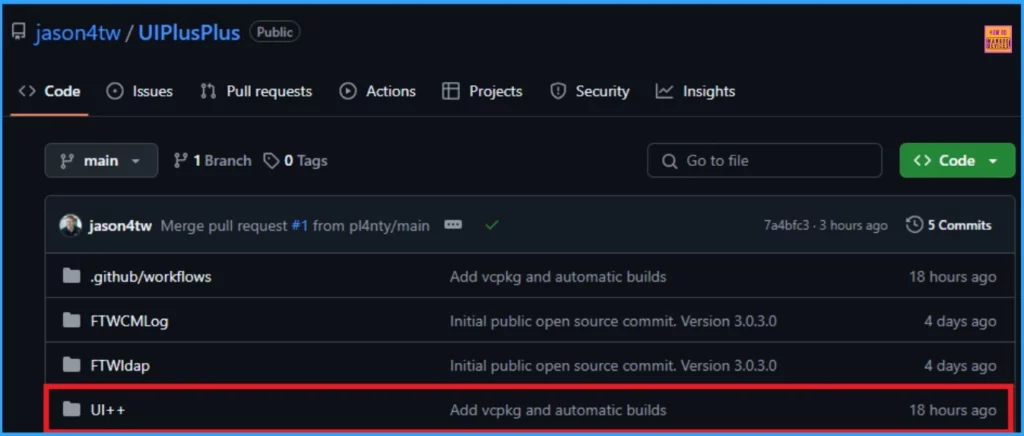Open the jason4tw owner link
1024x436 pixels.
pyautogui.click(x=78, y=32)
